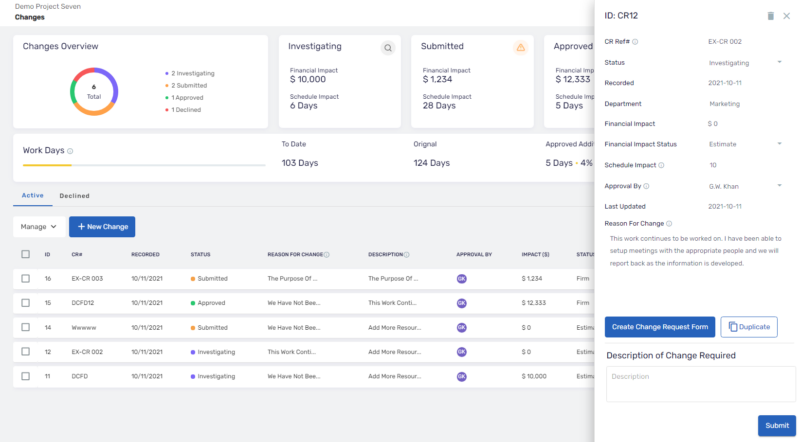Viewport: 800px width, 442px height.
Task: Click the CR Ref value EX-CR 002 field
Action: pos(724,42)
